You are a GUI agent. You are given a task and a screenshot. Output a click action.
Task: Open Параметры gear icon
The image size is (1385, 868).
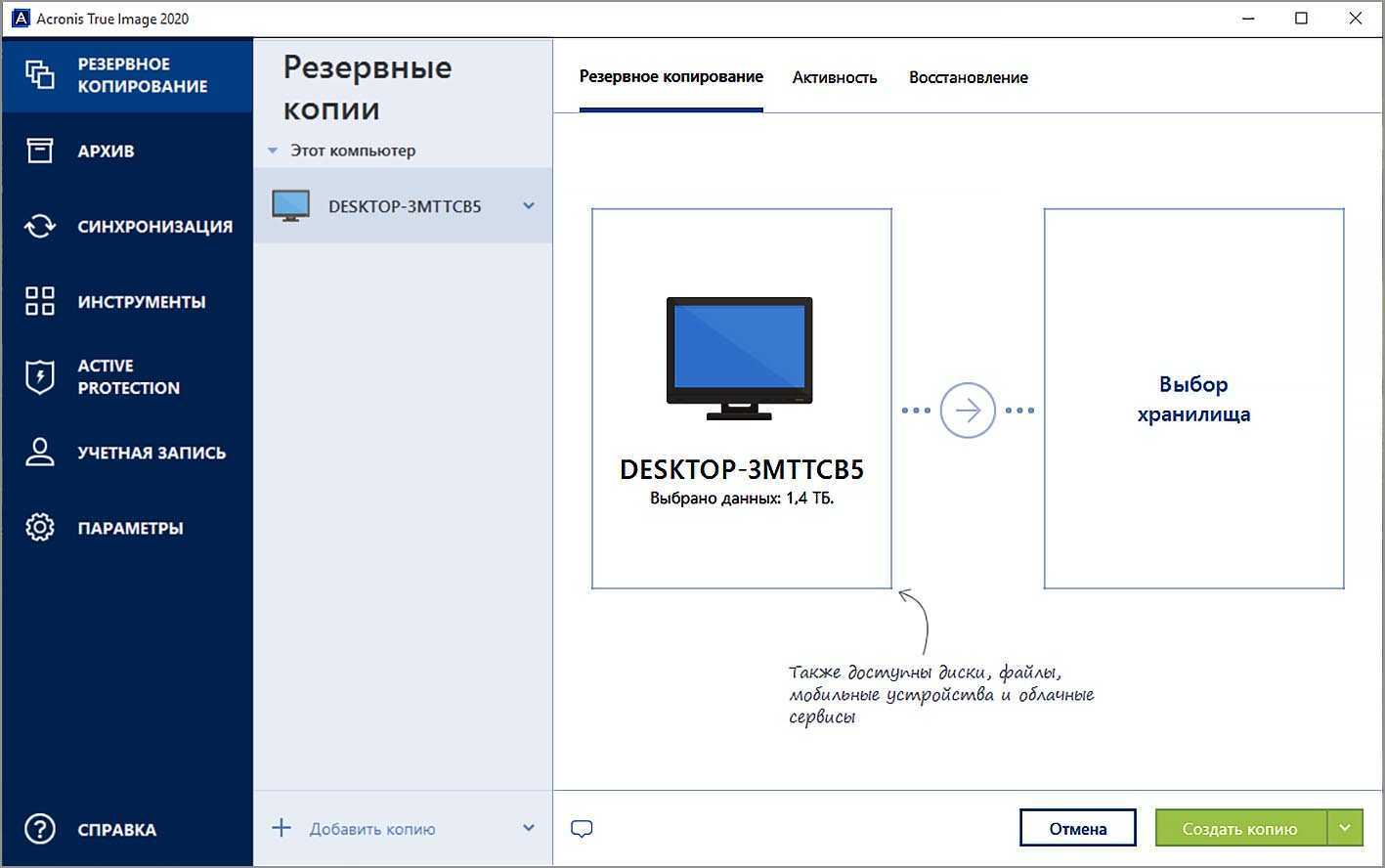[x=40, y=528]
